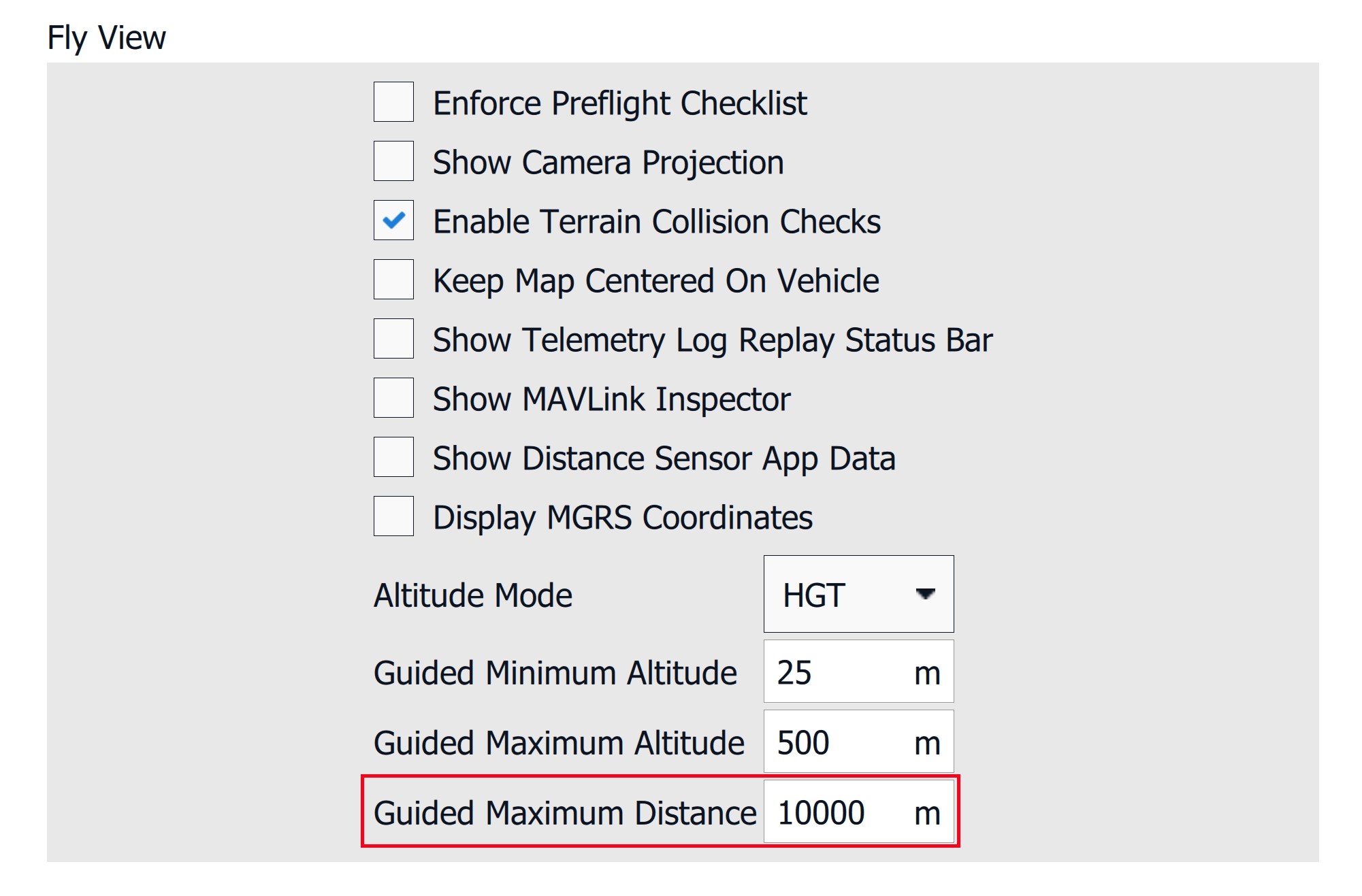1362x896 pixels.
Task: Check the Show MAVLink Inspector box
Action: [x=393, y=398]
